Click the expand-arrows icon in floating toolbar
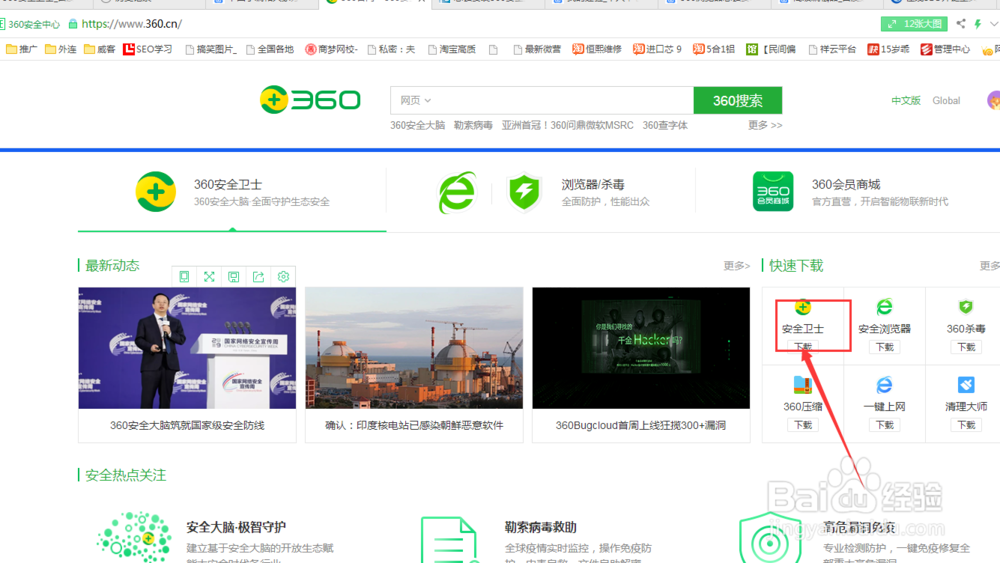The width and height of the screenshot is (1000, 563). (x=209, y=277)
